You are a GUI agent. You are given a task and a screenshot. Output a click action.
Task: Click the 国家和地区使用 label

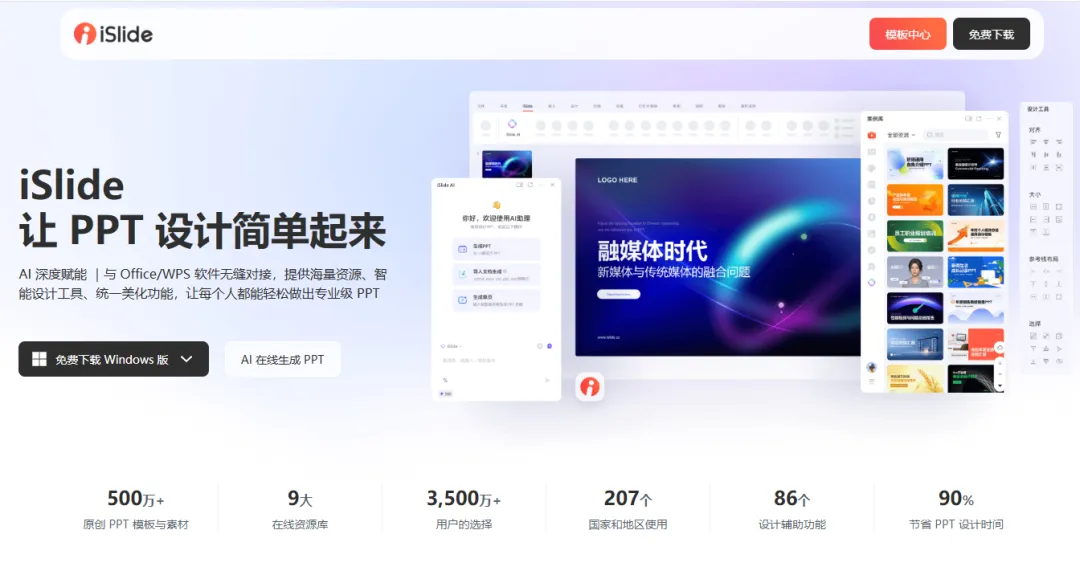click(x=627, y=525)
